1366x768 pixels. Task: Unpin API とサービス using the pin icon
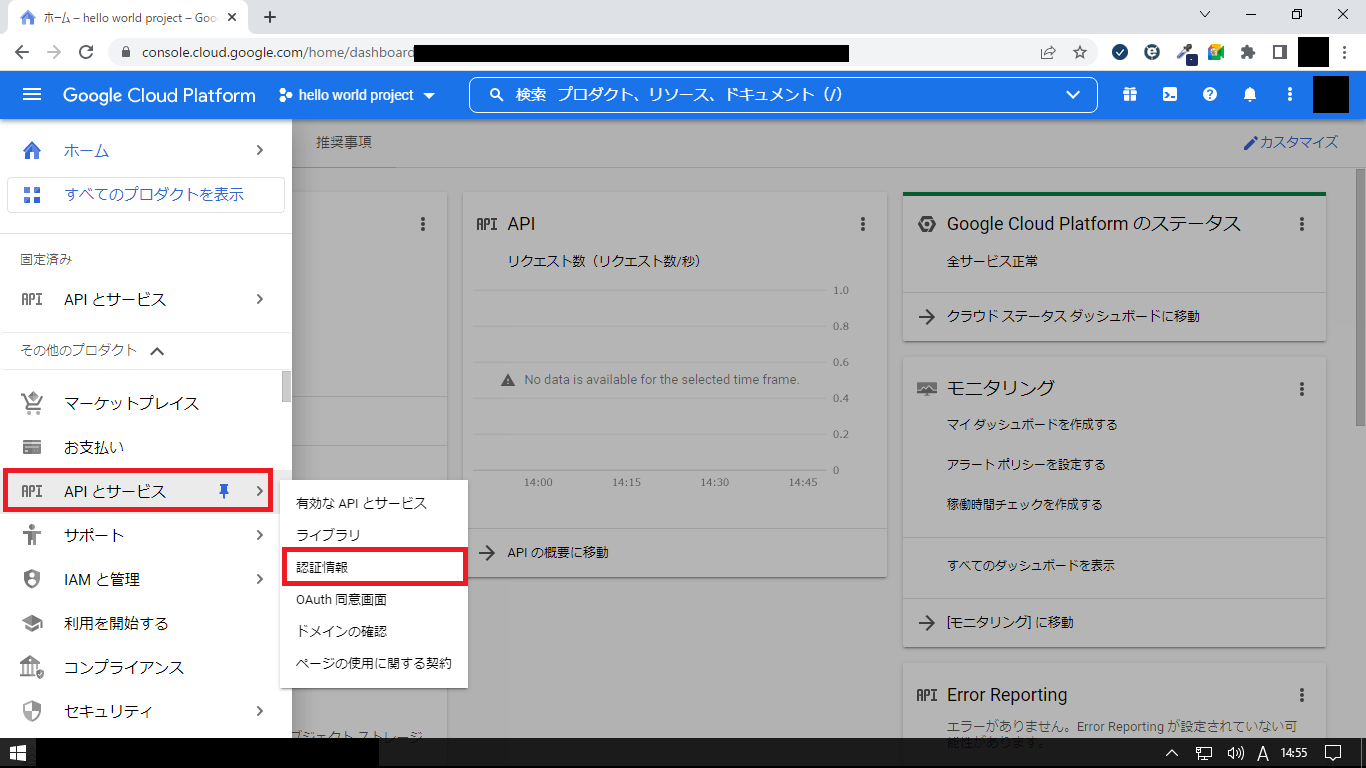click(224, 491)
